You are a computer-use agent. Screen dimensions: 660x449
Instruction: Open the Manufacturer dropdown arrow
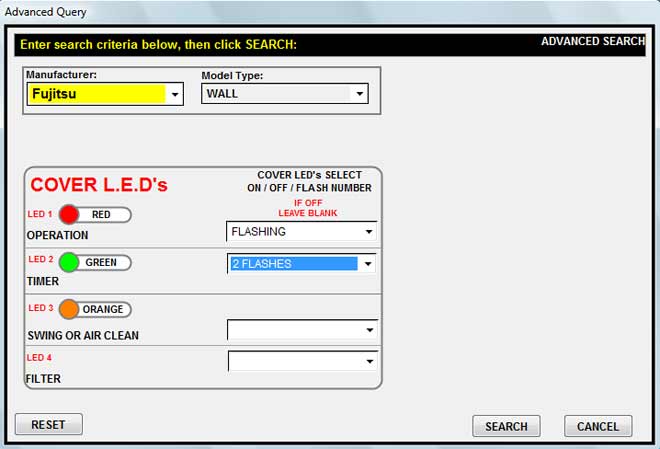(175, 95)
